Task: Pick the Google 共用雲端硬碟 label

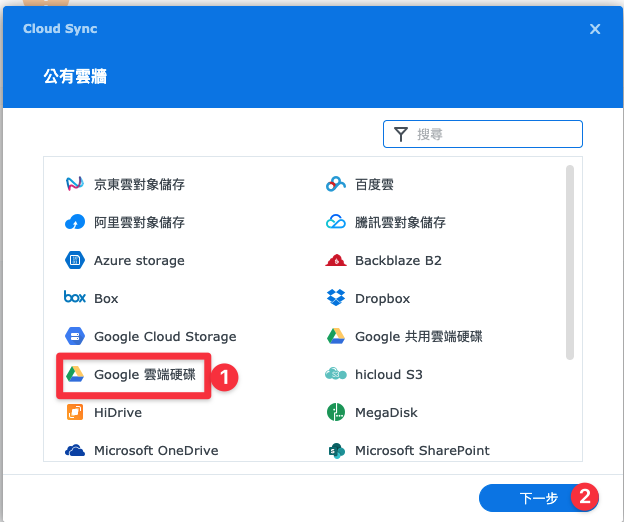Action: click(419, 337)
